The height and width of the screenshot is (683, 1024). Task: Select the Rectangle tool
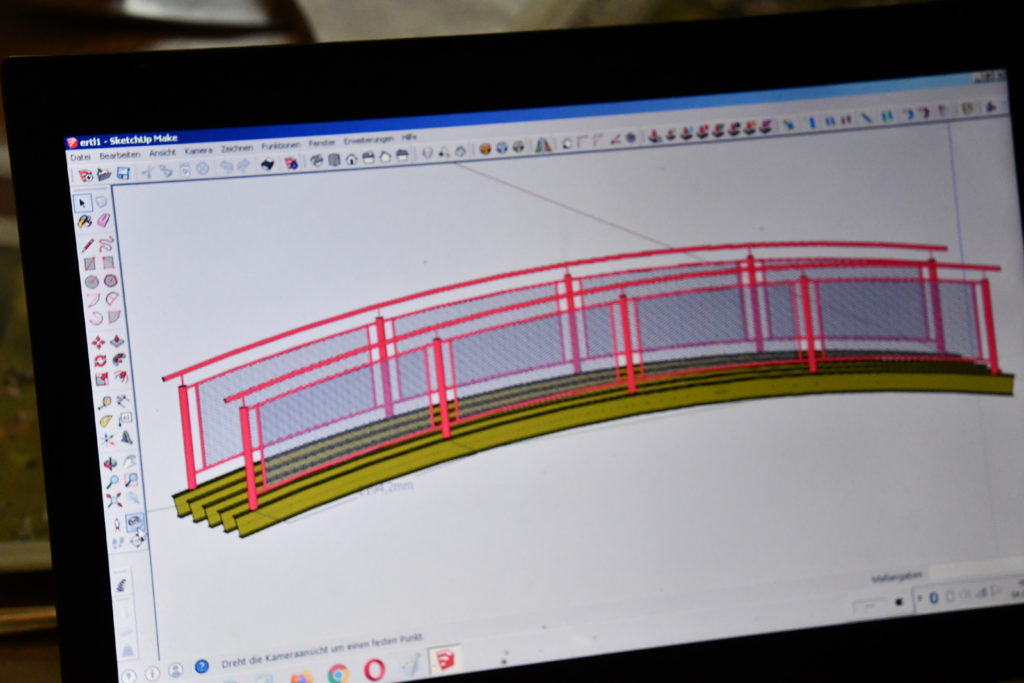point(89,264)
